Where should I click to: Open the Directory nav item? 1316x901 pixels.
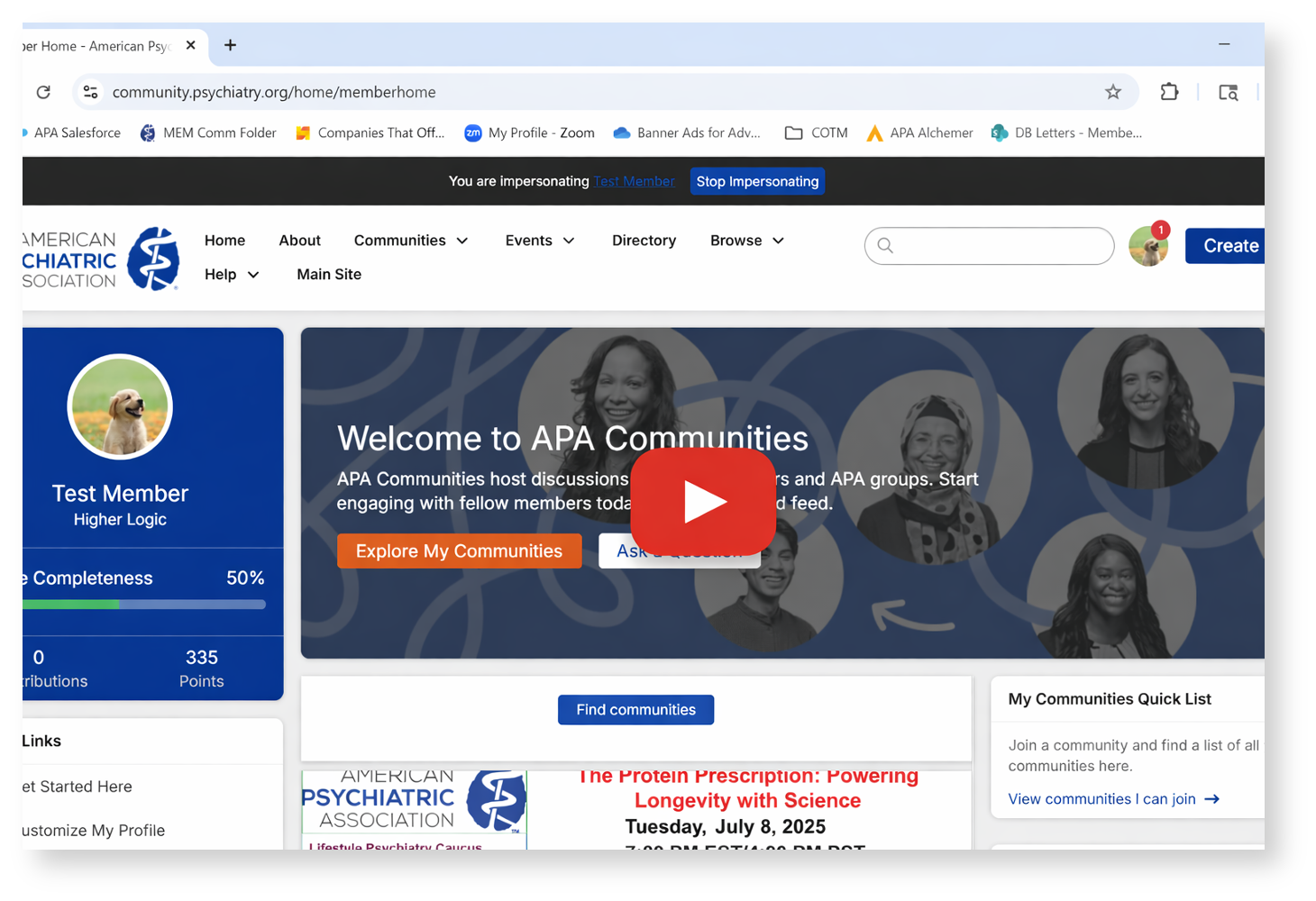[644, 241]
